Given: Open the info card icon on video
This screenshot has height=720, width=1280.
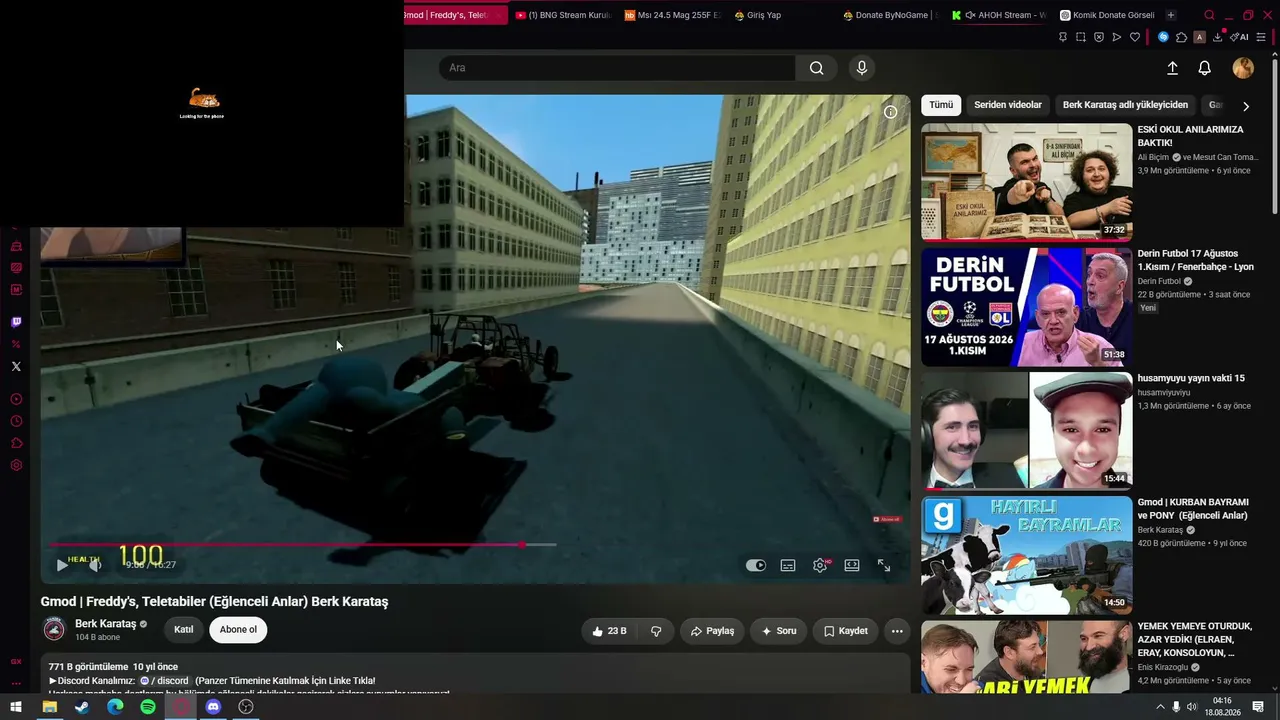Looking at the screenshot, I should [x=890, y=112].
